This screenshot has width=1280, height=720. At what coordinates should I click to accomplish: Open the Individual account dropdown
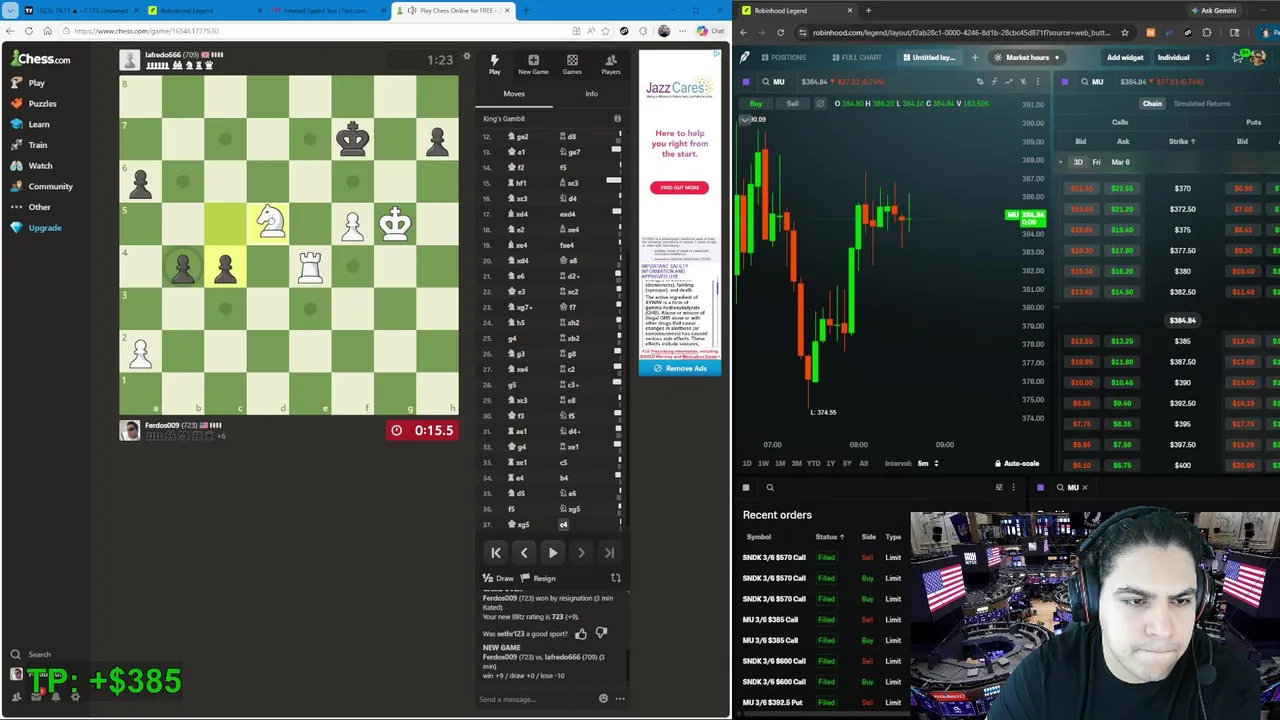pos(1185,57)
